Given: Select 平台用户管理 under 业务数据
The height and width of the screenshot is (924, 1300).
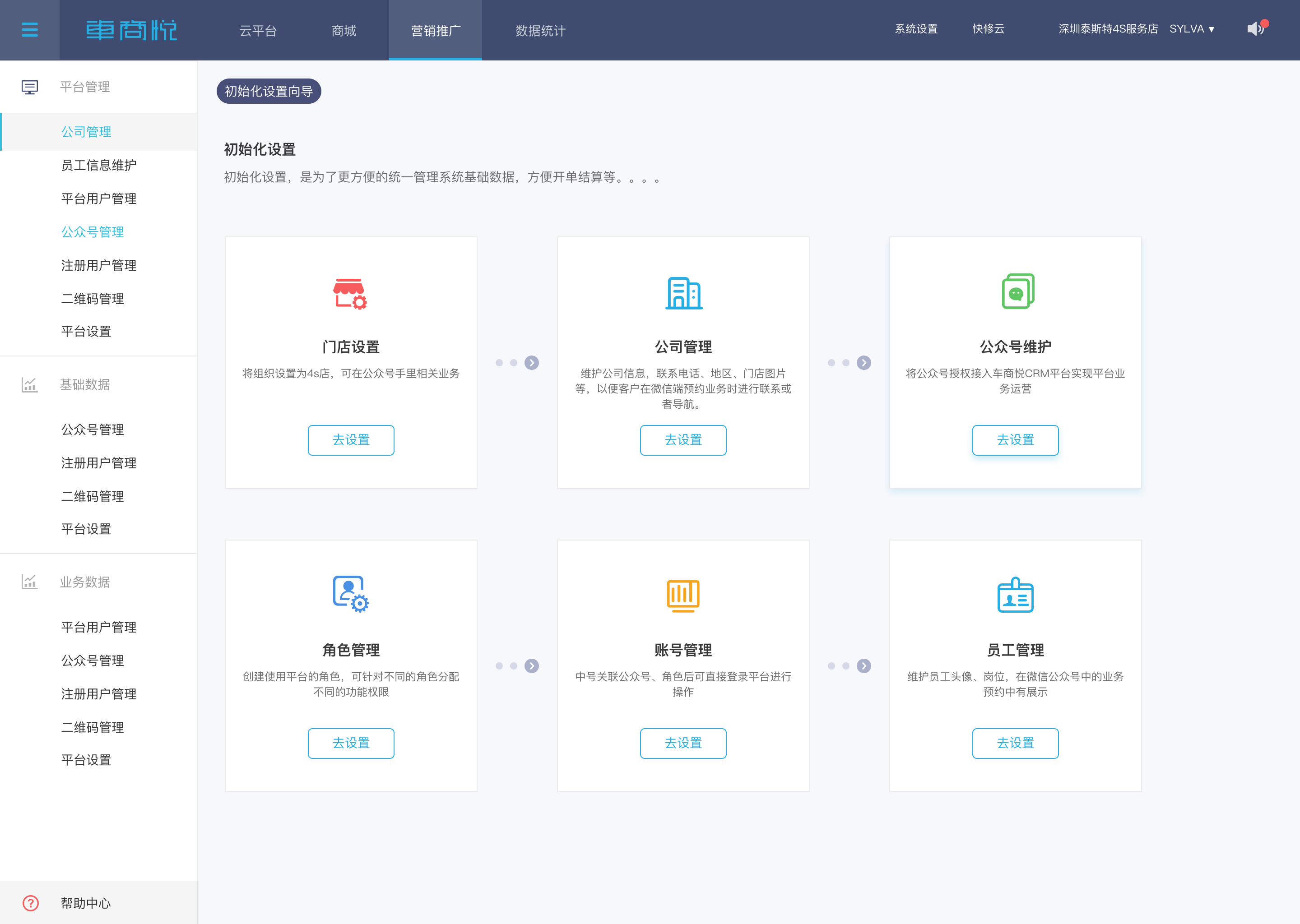Looking at the screenshot, I should pos(98,627).
